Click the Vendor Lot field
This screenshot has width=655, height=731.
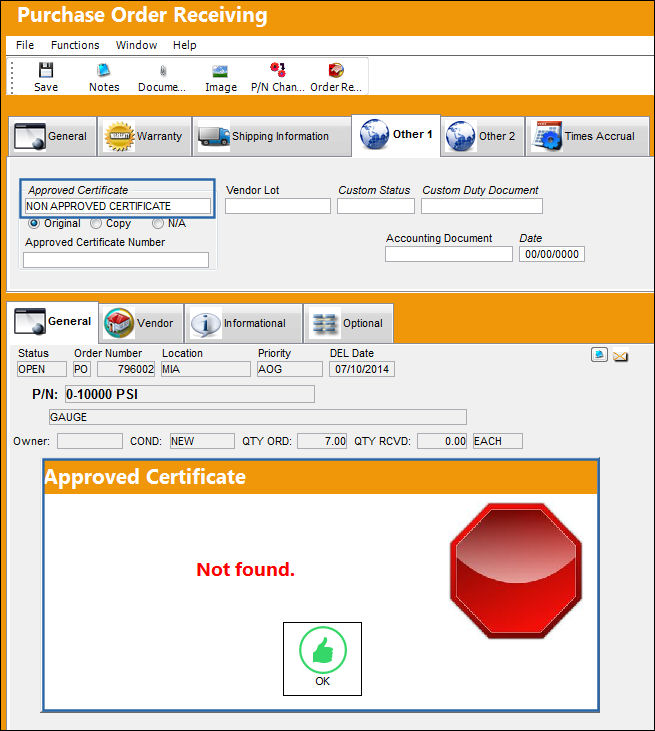[x=278, y=206]
